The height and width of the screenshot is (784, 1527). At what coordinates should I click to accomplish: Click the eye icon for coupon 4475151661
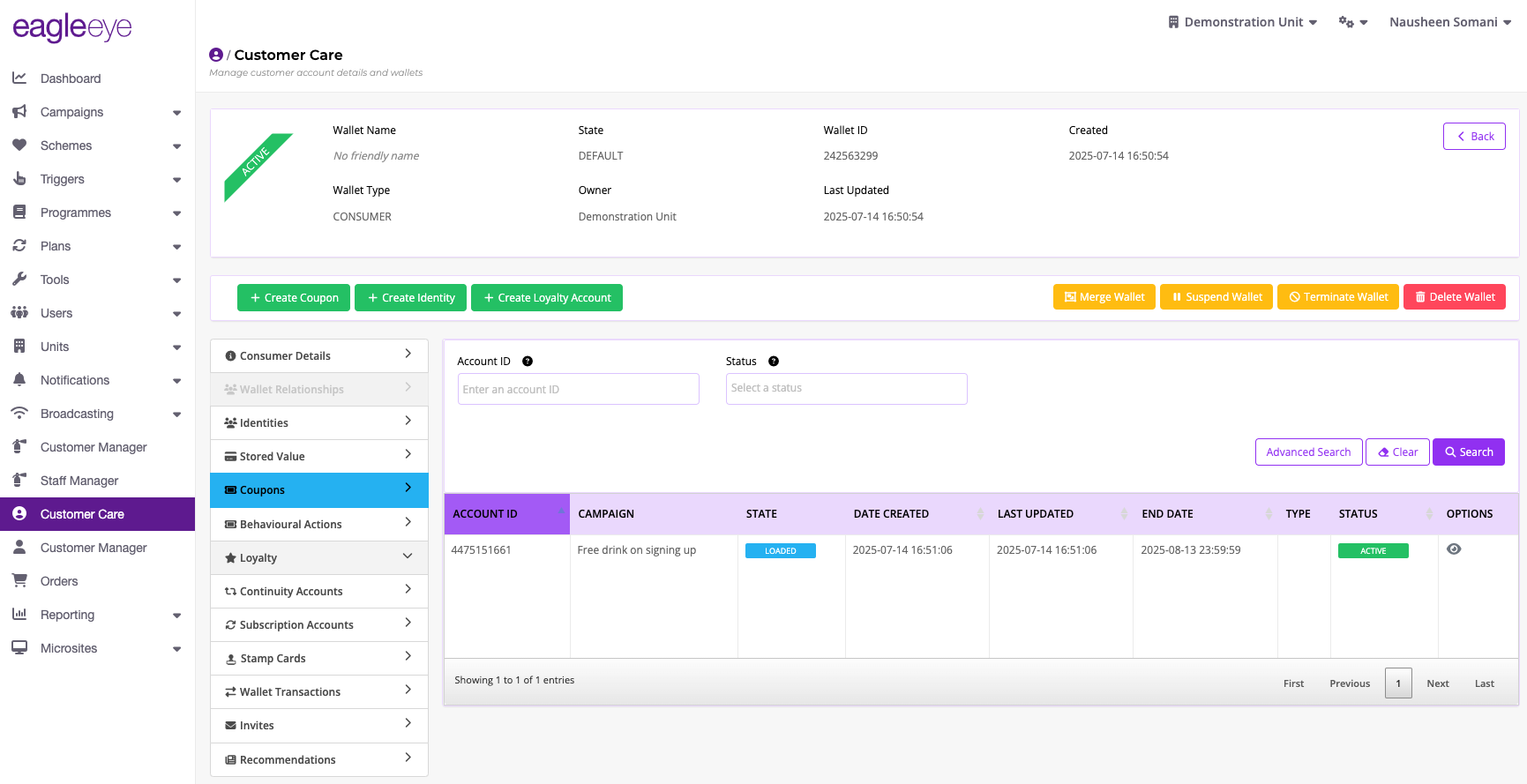point(1454,549)
